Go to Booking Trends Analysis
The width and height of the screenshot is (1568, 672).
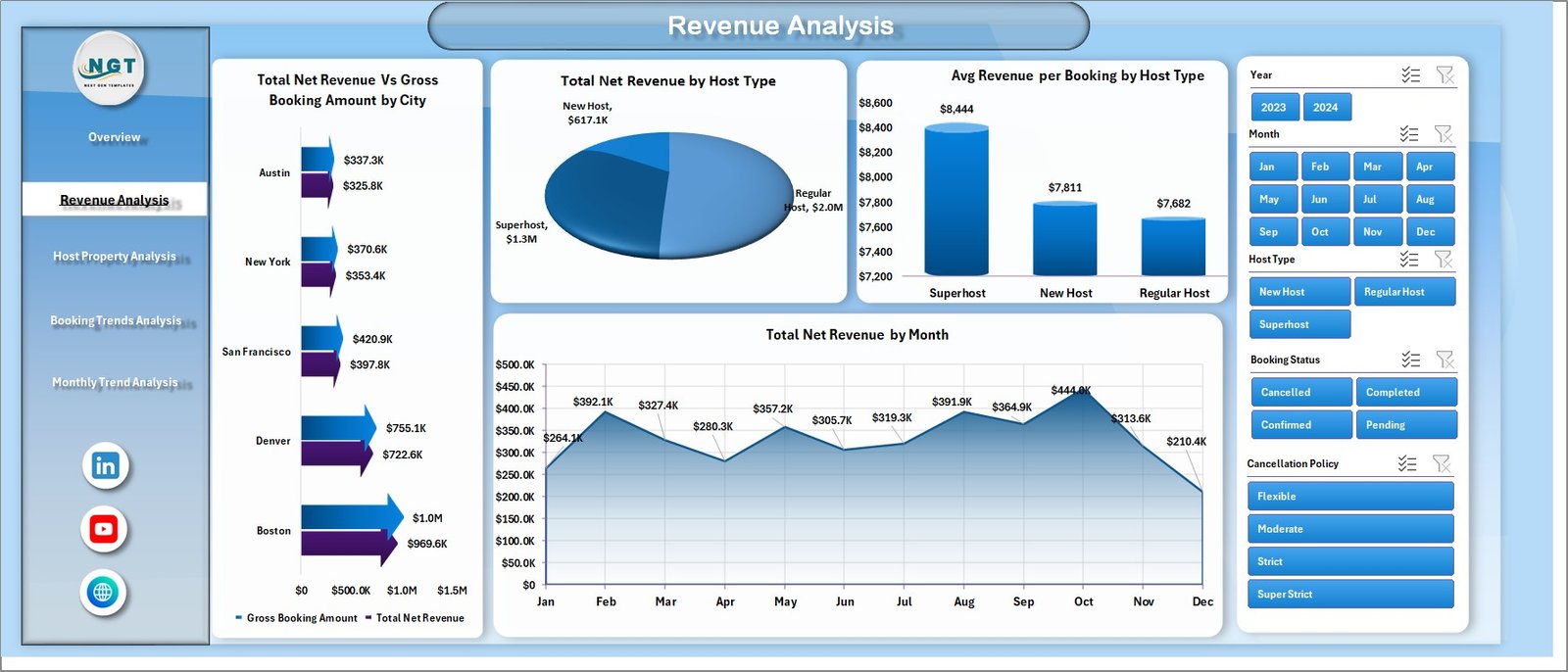coord(116,320)
